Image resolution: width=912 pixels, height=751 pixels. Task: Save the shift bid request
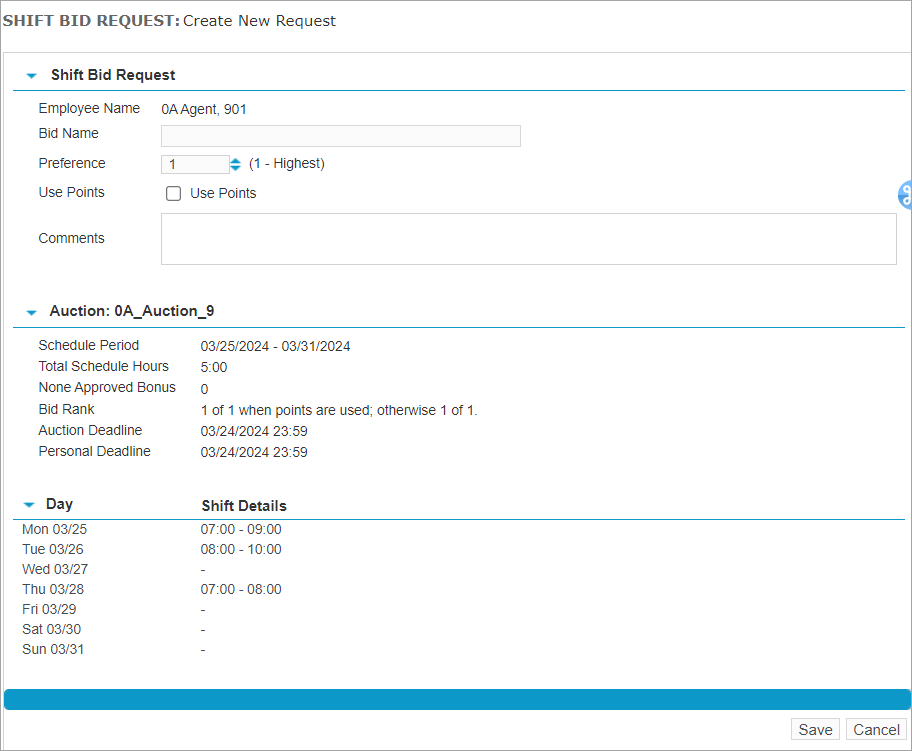pyautogui.click(x=814, y=730)
